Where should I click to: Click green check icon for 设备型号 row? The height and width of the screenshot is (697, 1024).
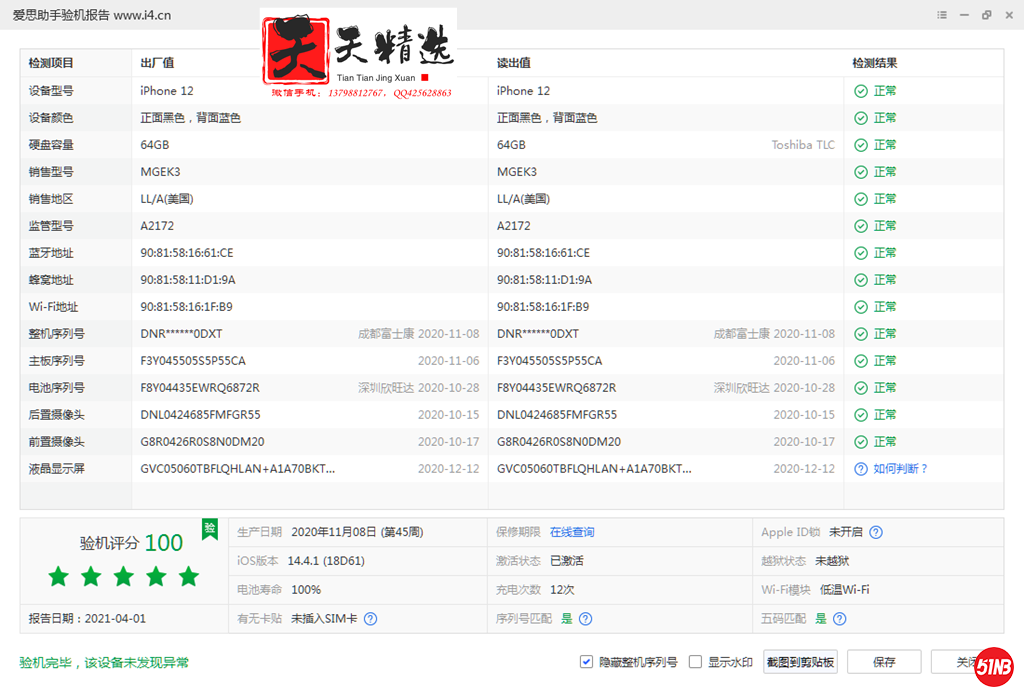click(x=860, y=91)
